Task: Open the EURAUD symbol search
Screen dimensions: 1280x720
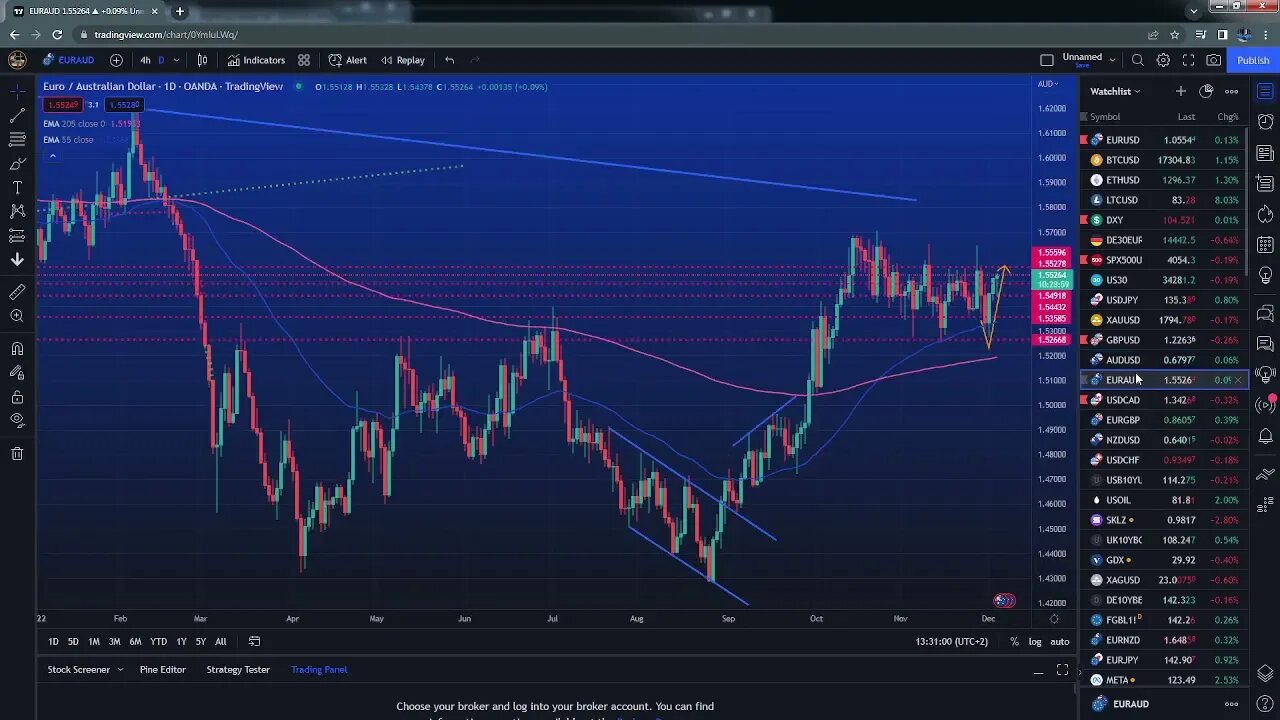Action: point(67,60)
